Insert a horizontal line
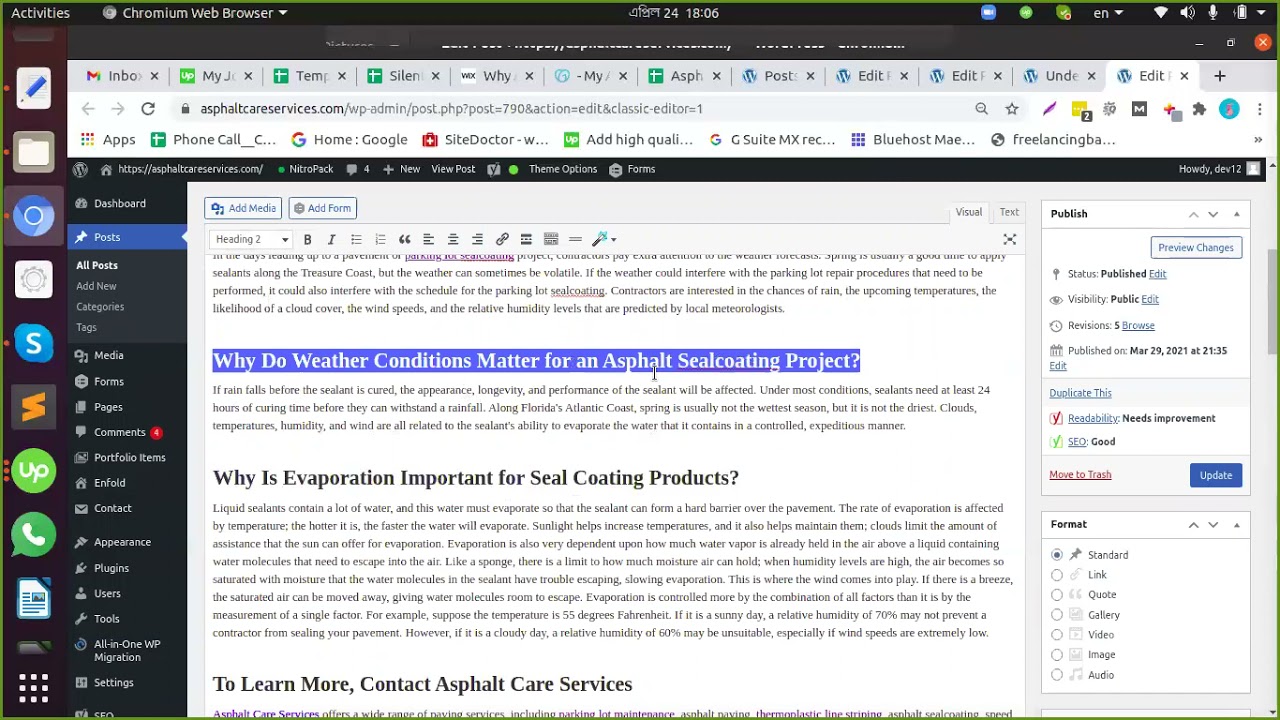 point(575,239)
